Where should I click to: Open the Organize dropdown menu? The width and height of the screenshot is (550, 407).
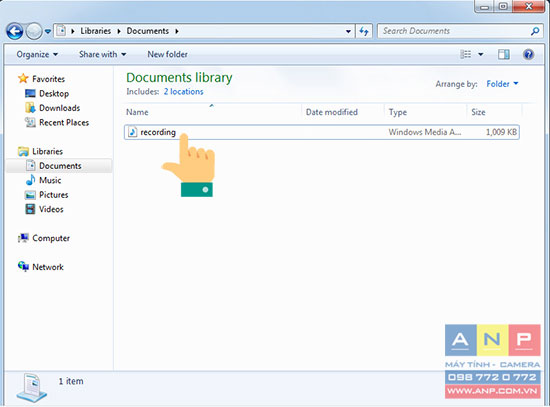[x=37, y=54]
